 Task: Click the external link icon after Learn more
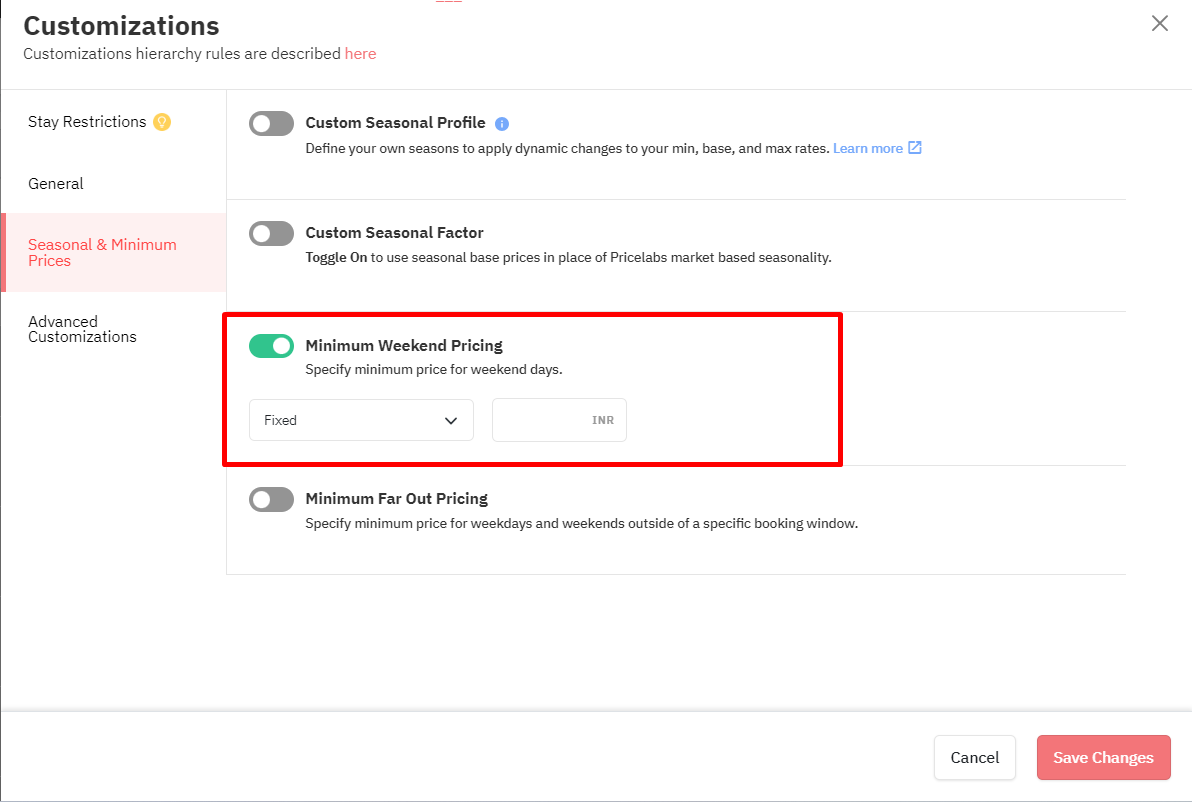pos(915,147)
